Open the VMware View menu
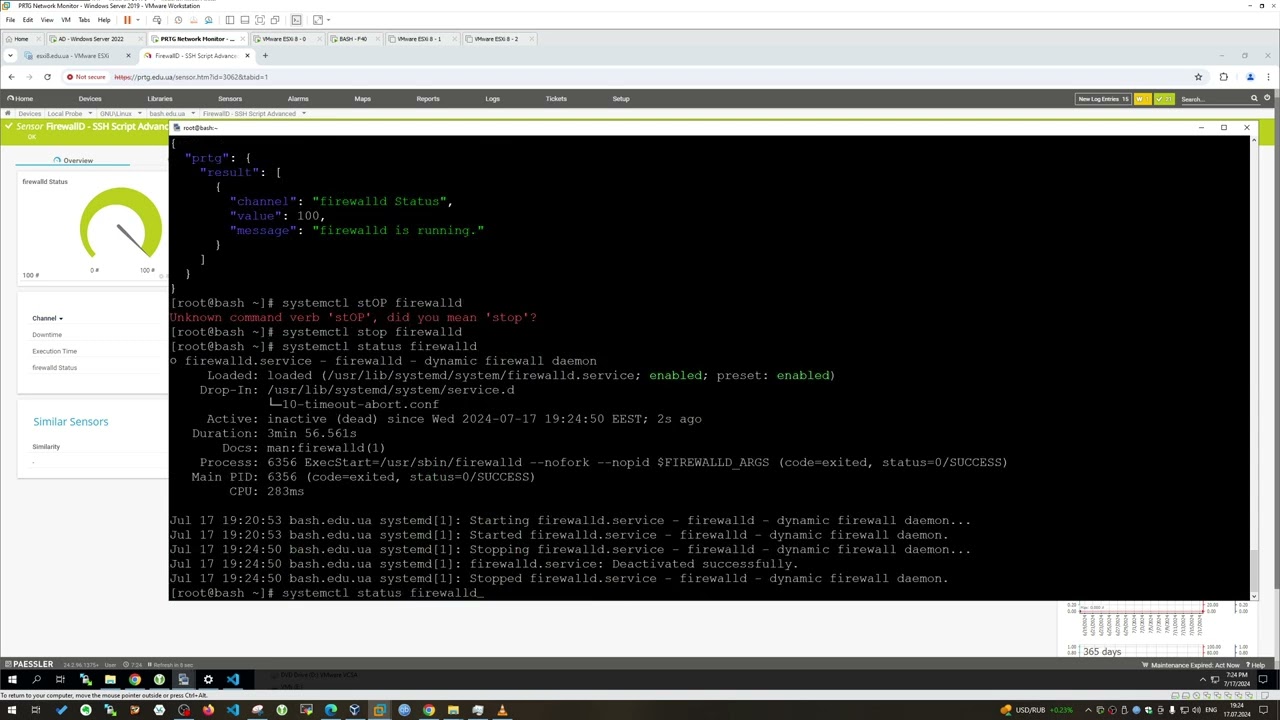 pos(47,20)
